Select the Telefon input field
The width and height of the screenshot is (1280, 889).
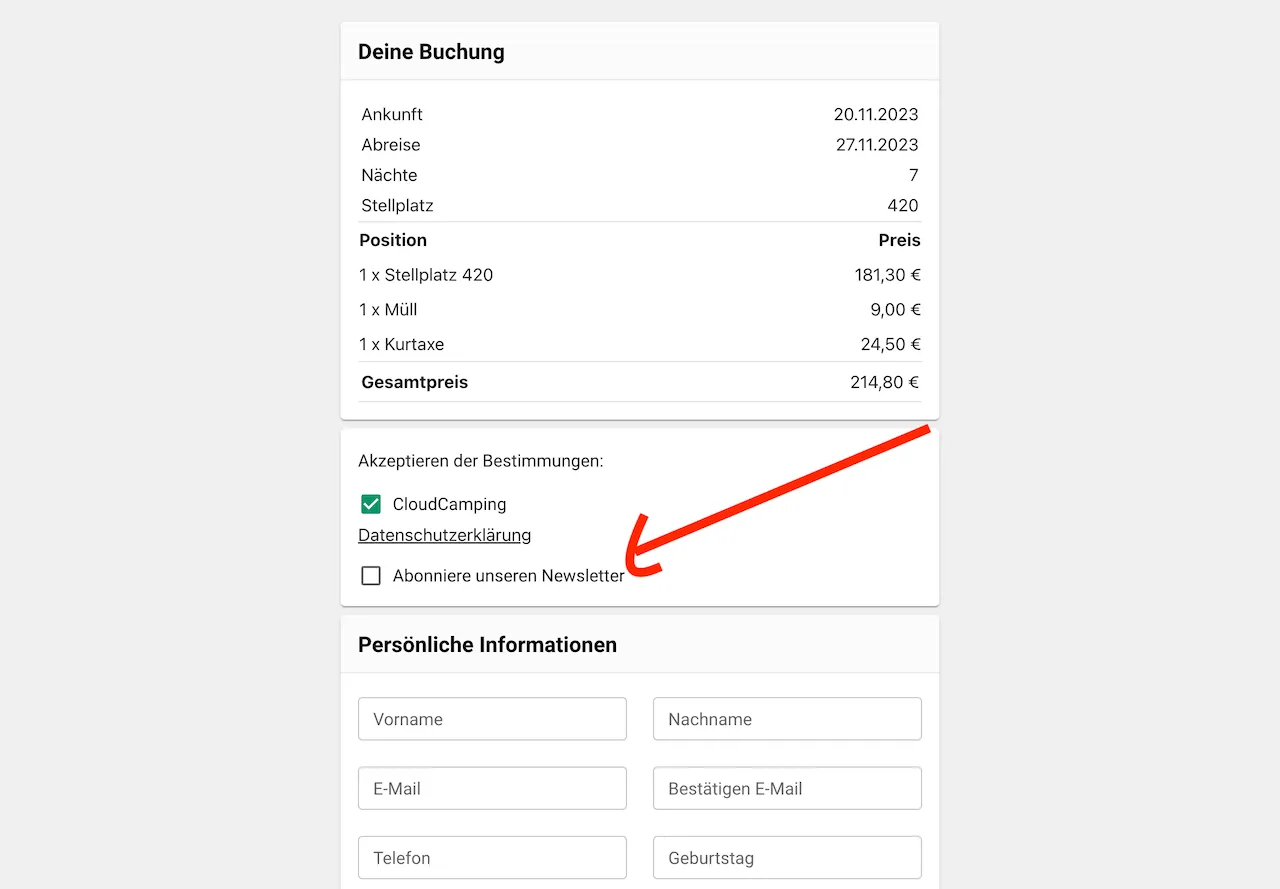click(492, 857)
